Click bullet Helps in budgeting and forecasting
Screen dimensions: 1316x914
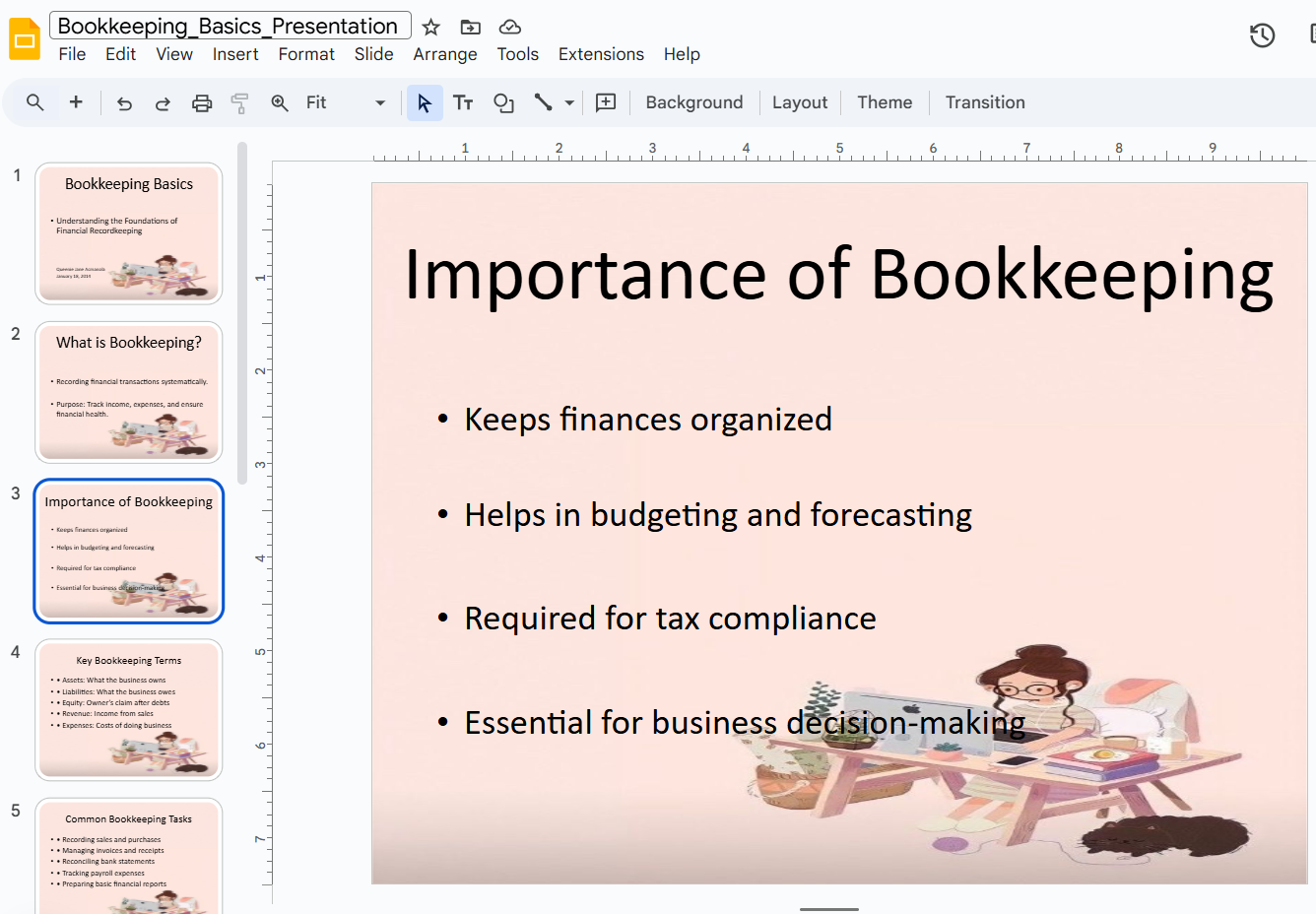click(718, 515)
